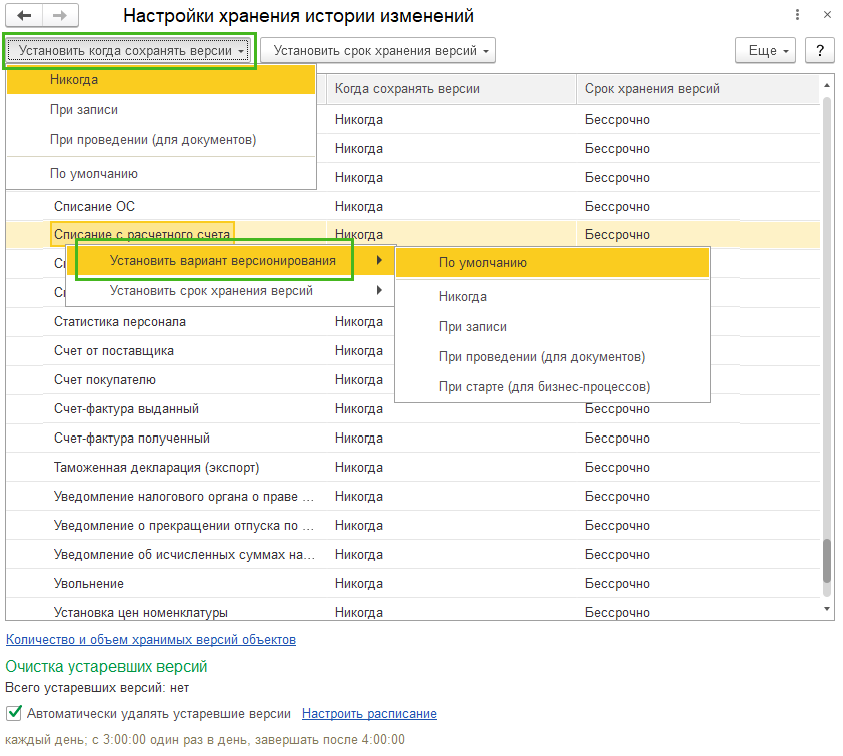Select the 'Счет-фактура полученный' row
This screenshot has height=756, width=843.
pyautogui.click(x=413, y=438)
